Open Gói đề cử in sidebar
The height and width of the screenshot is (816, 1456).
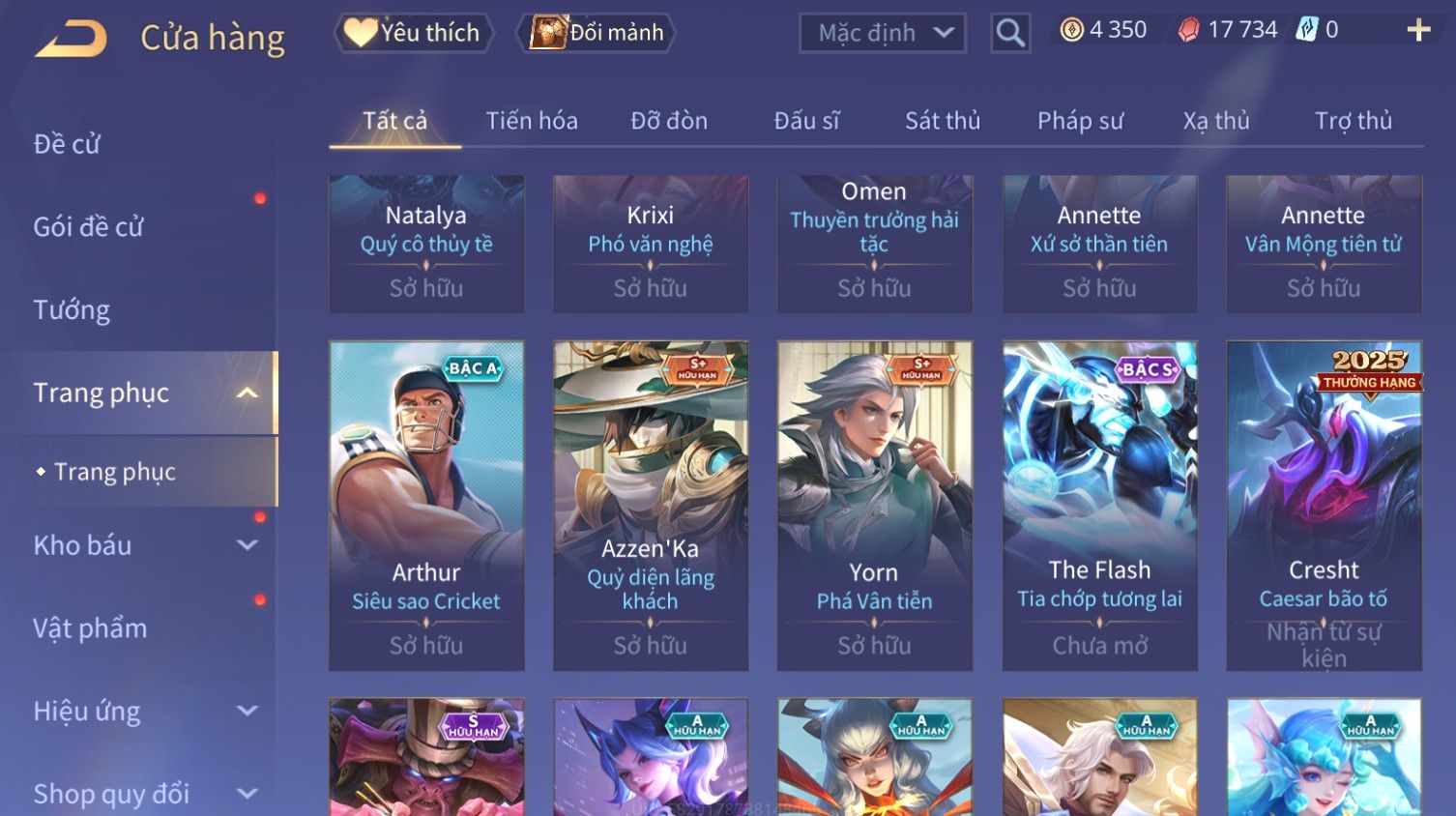(88, 227)
